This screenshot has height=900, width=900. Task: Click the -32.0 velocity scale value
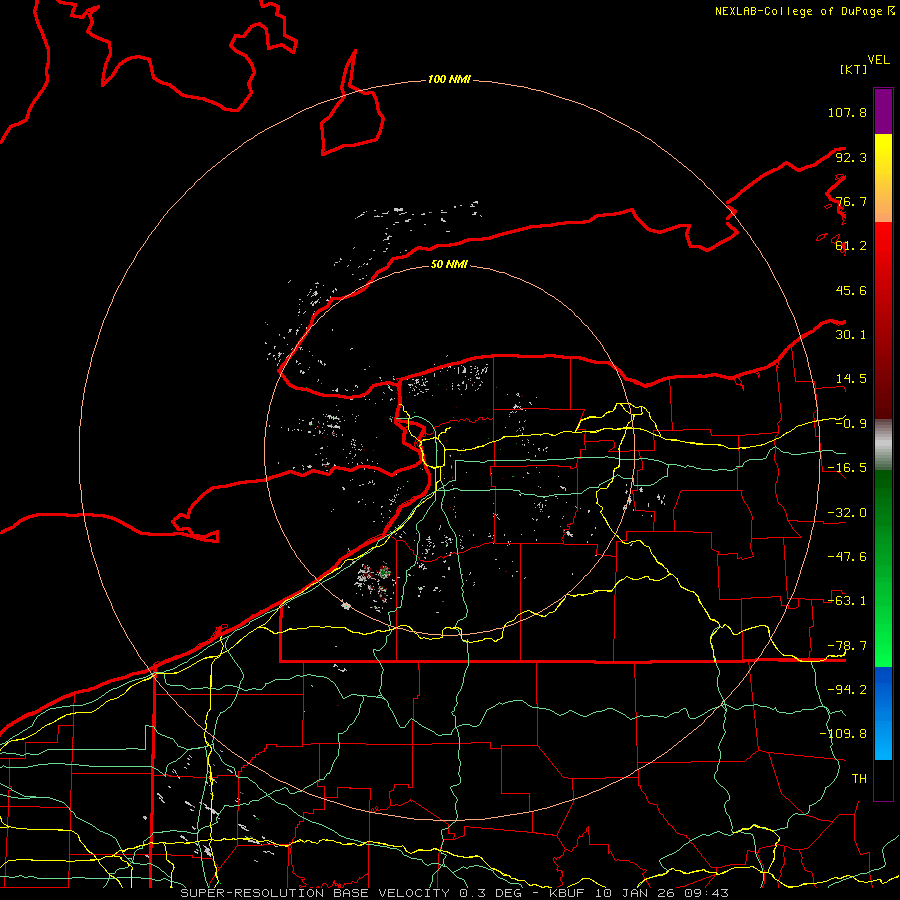(x=847, y=513)
